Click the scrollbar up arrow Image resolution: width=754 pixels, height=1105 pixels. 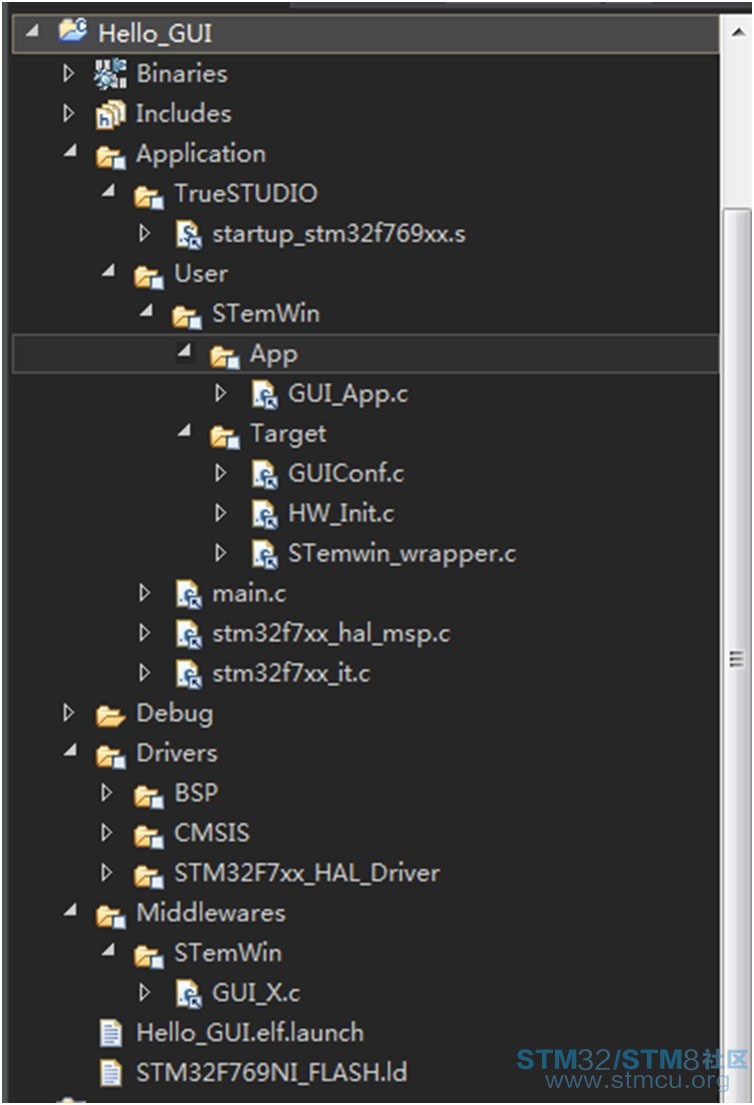[x=738, y=32]
